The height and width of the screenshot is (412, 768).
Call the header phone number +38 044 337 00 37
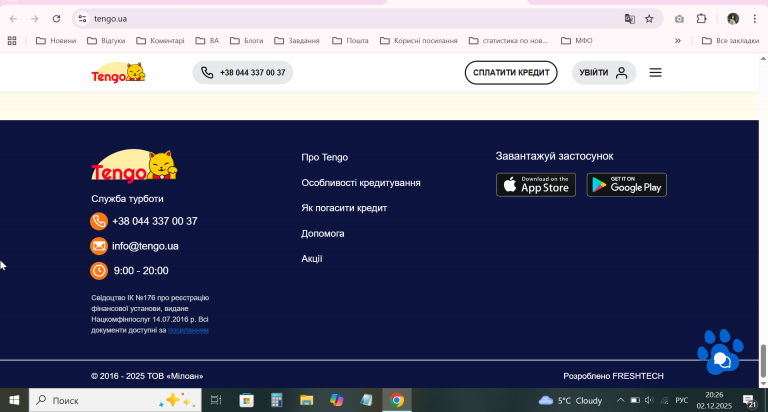tap(242, 73)
